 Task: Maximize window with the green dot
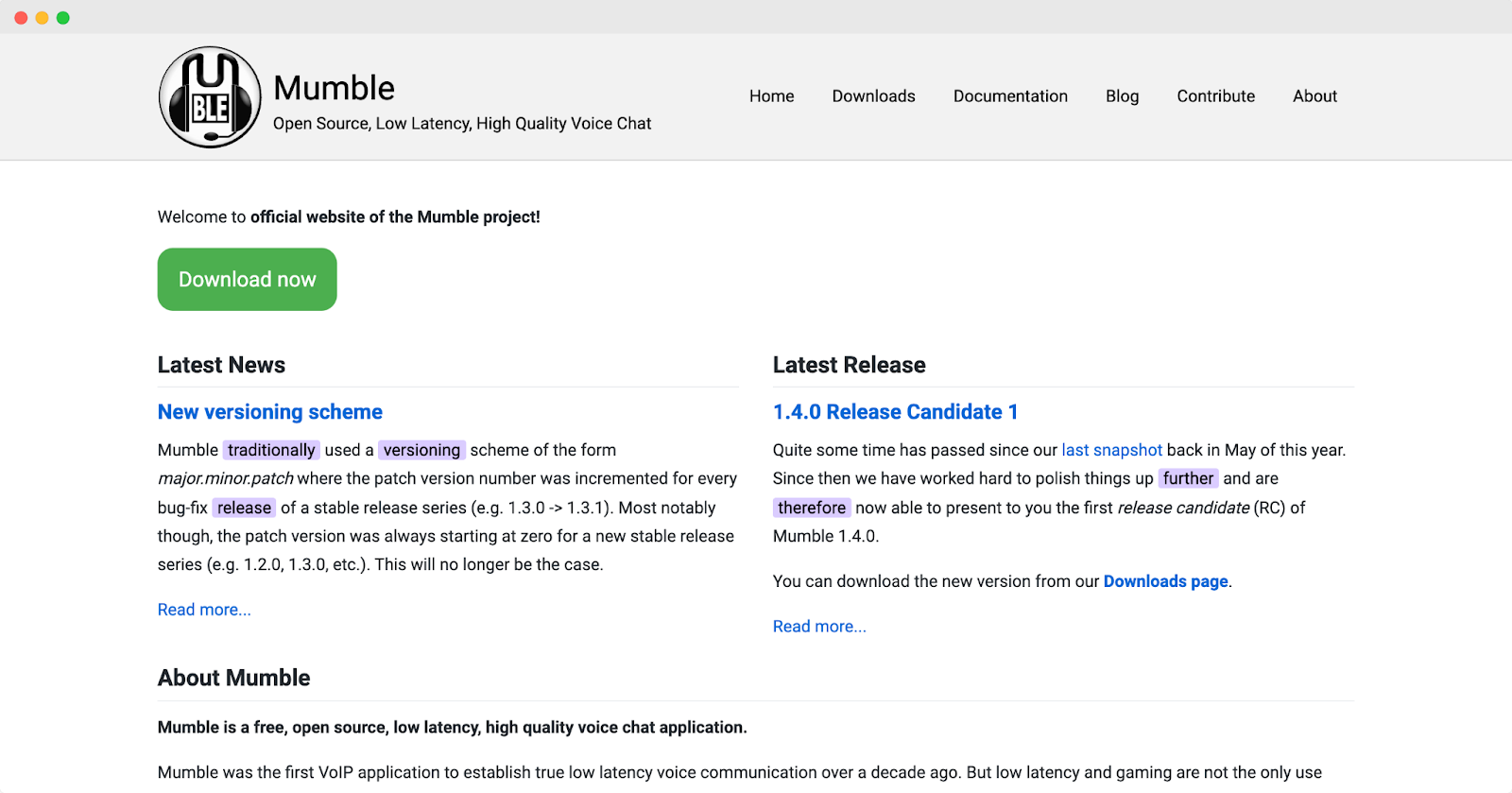62,18
